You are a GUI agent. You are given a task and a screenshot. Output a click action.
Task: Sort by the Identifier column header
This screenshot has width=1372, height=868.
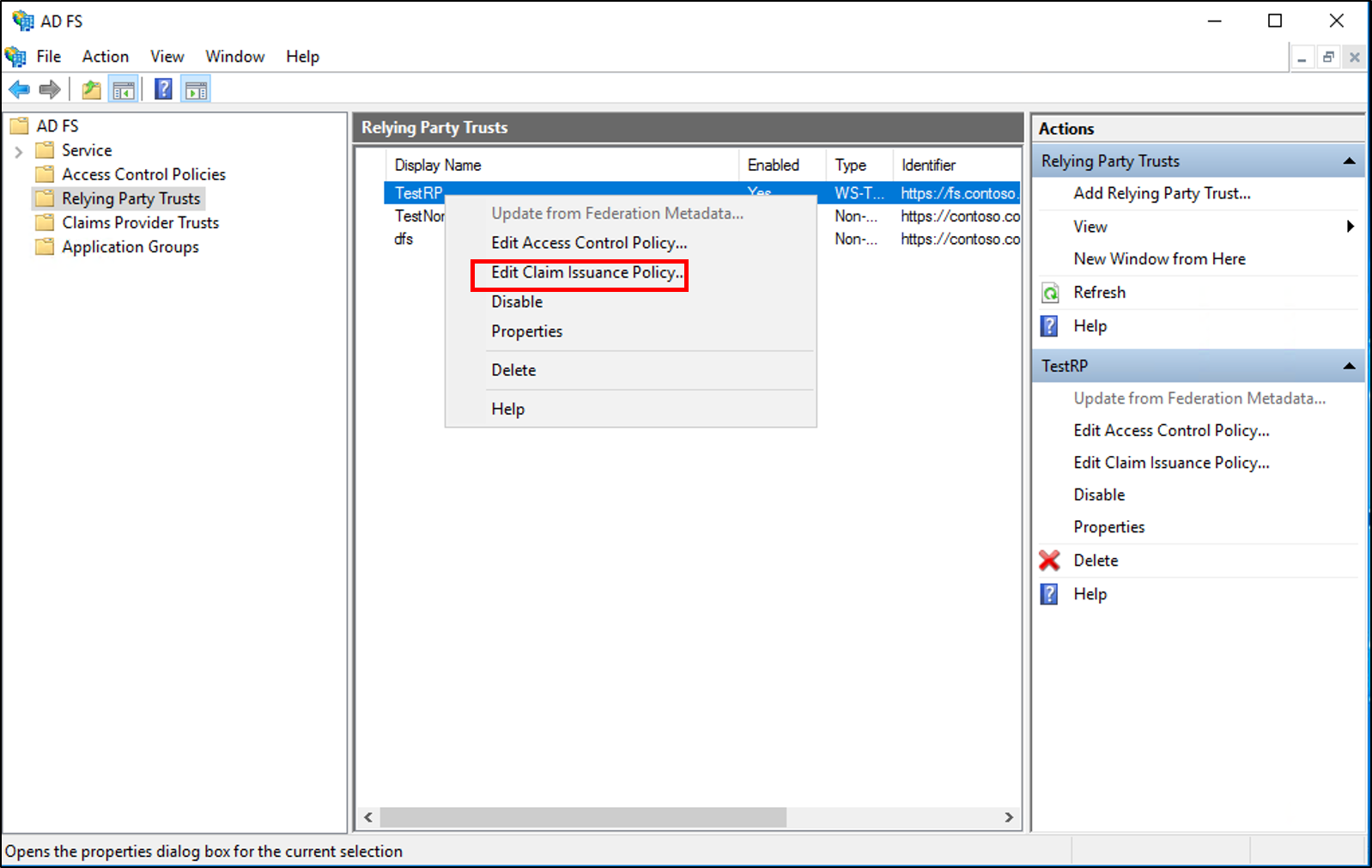coord(957,165)
